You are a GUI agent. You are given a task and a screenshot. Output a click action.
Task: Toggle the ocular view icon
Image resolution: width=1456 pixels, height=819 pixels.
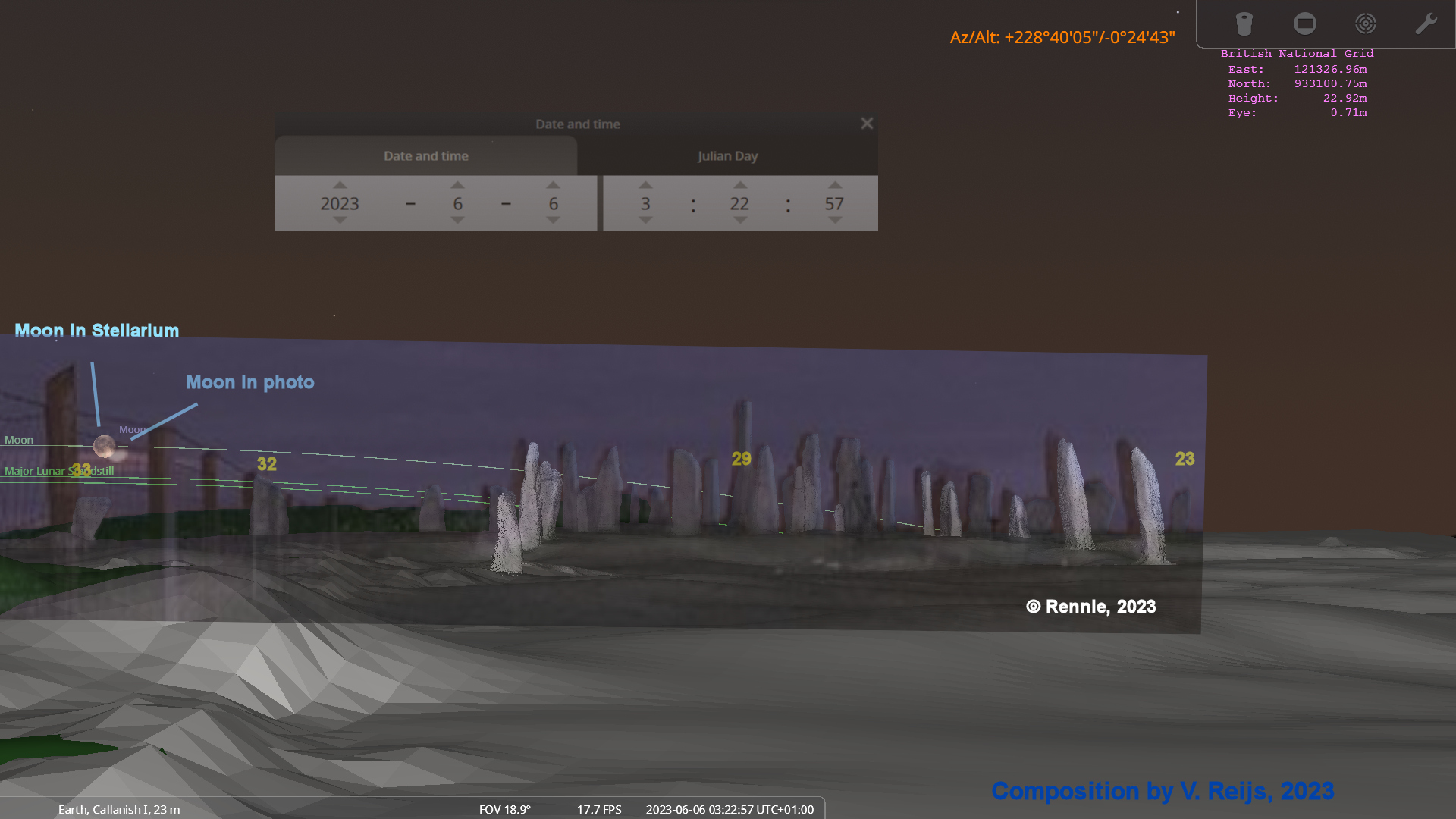coord(1244,24)
